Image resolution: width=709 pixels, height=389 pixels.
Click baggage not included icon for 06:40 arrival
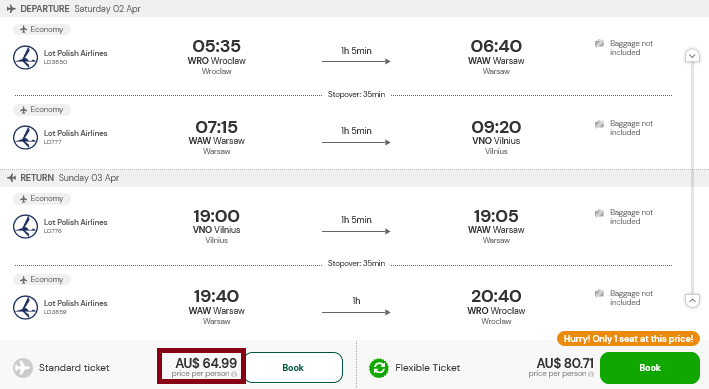point(600,43)
